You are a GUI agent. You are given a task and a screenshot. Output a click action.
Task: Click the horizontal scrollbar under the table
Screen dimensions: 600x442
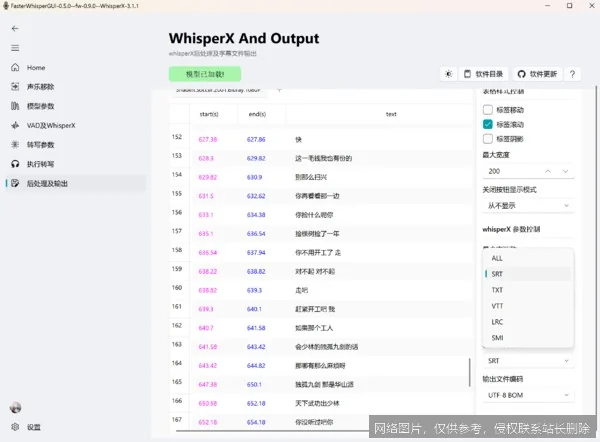pyautogui.click(x=272, y=431)
